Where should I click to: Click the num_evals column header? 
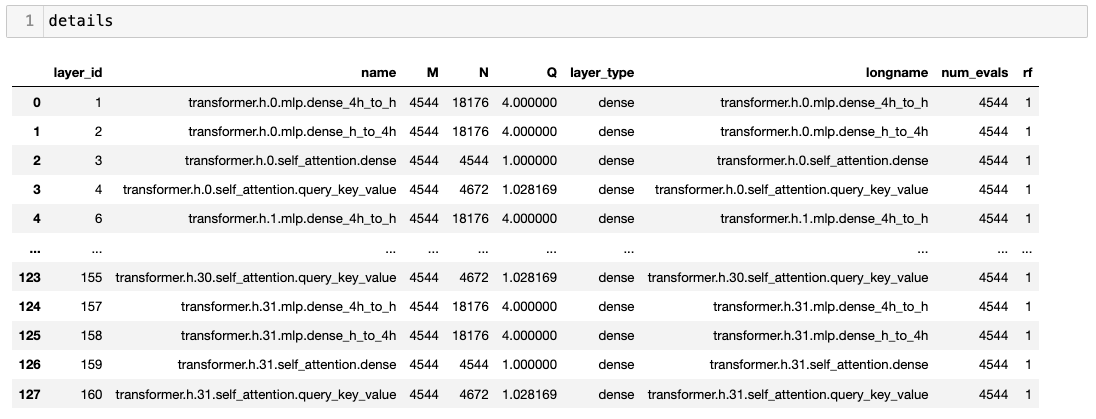[x=974, y=73]
